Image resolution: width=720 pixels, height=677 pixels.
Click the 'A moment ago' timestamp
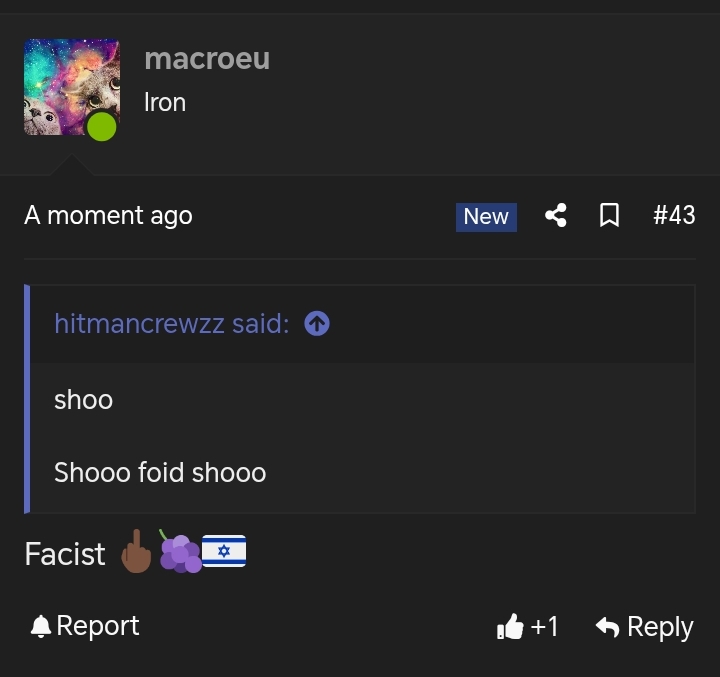pos(108,215)
